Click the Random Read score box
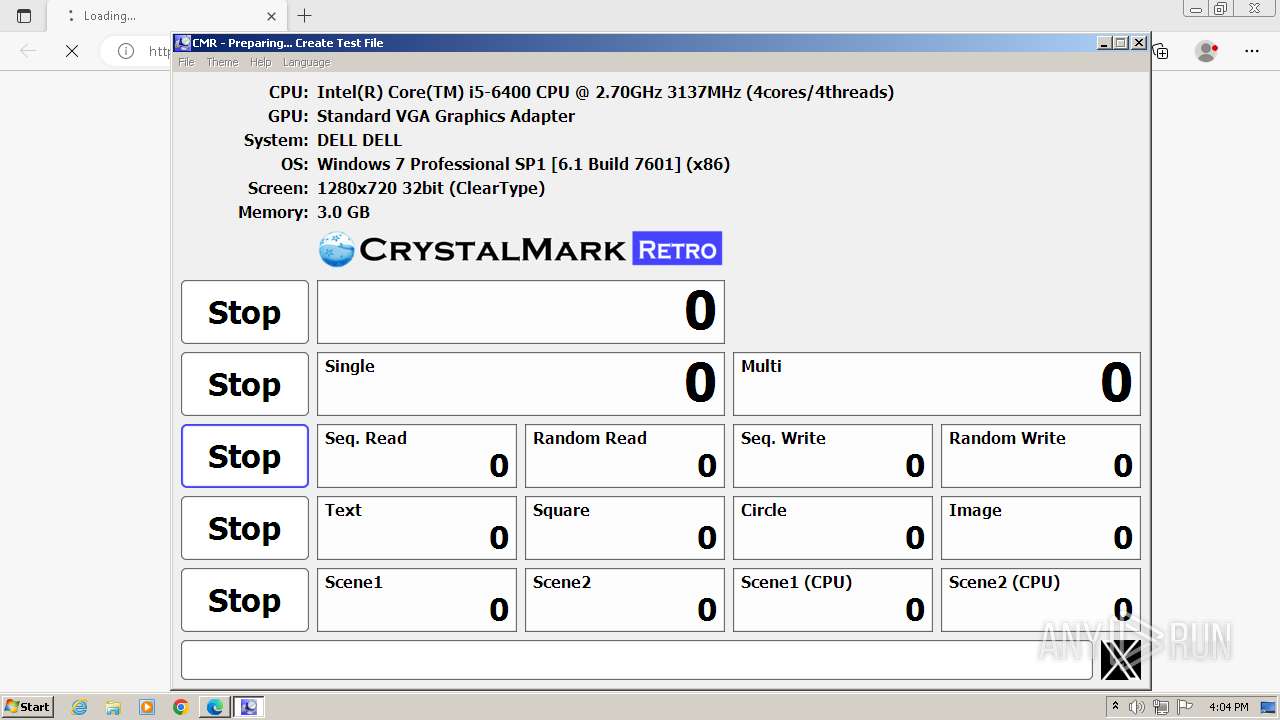The image size is (1280, 720). click(x=625, y=456)
